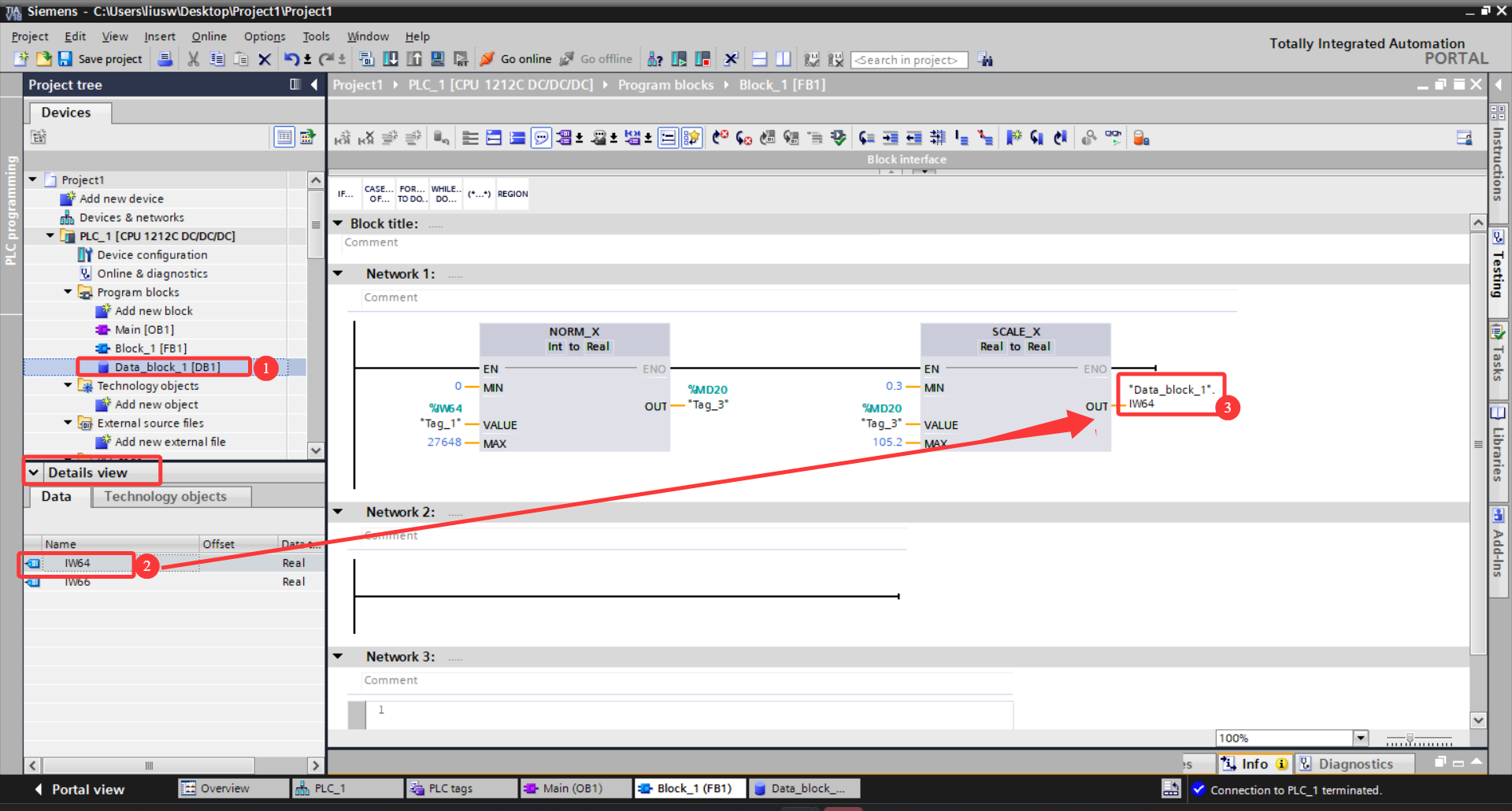
Task: Insert REGION template
Action: tap(513, 194)
